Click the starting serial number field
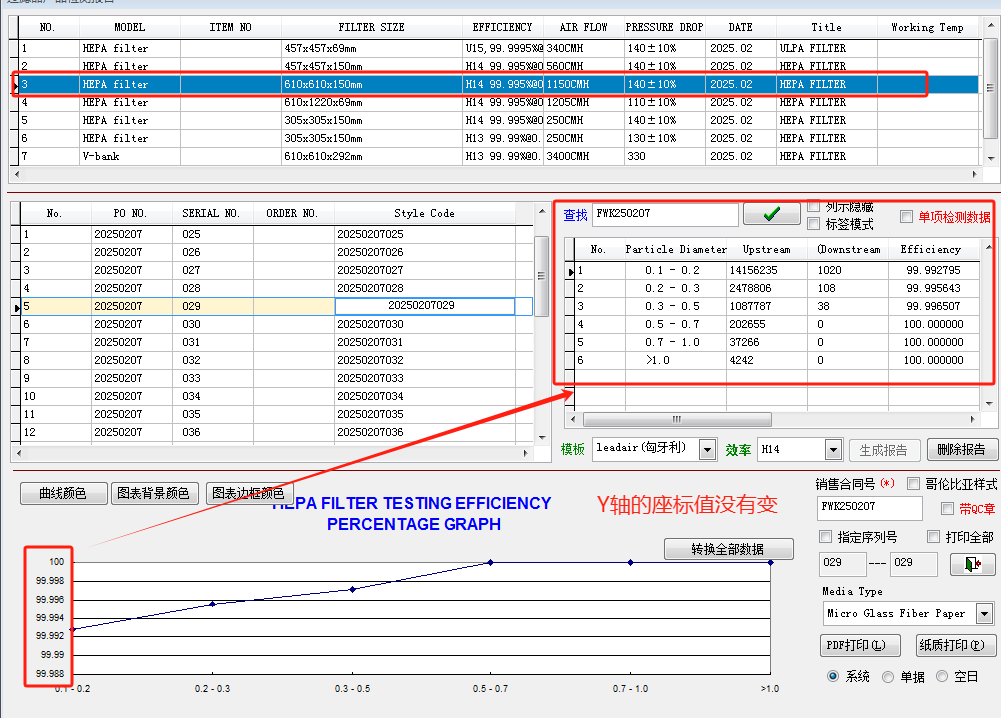 click(x=843, y=564)
